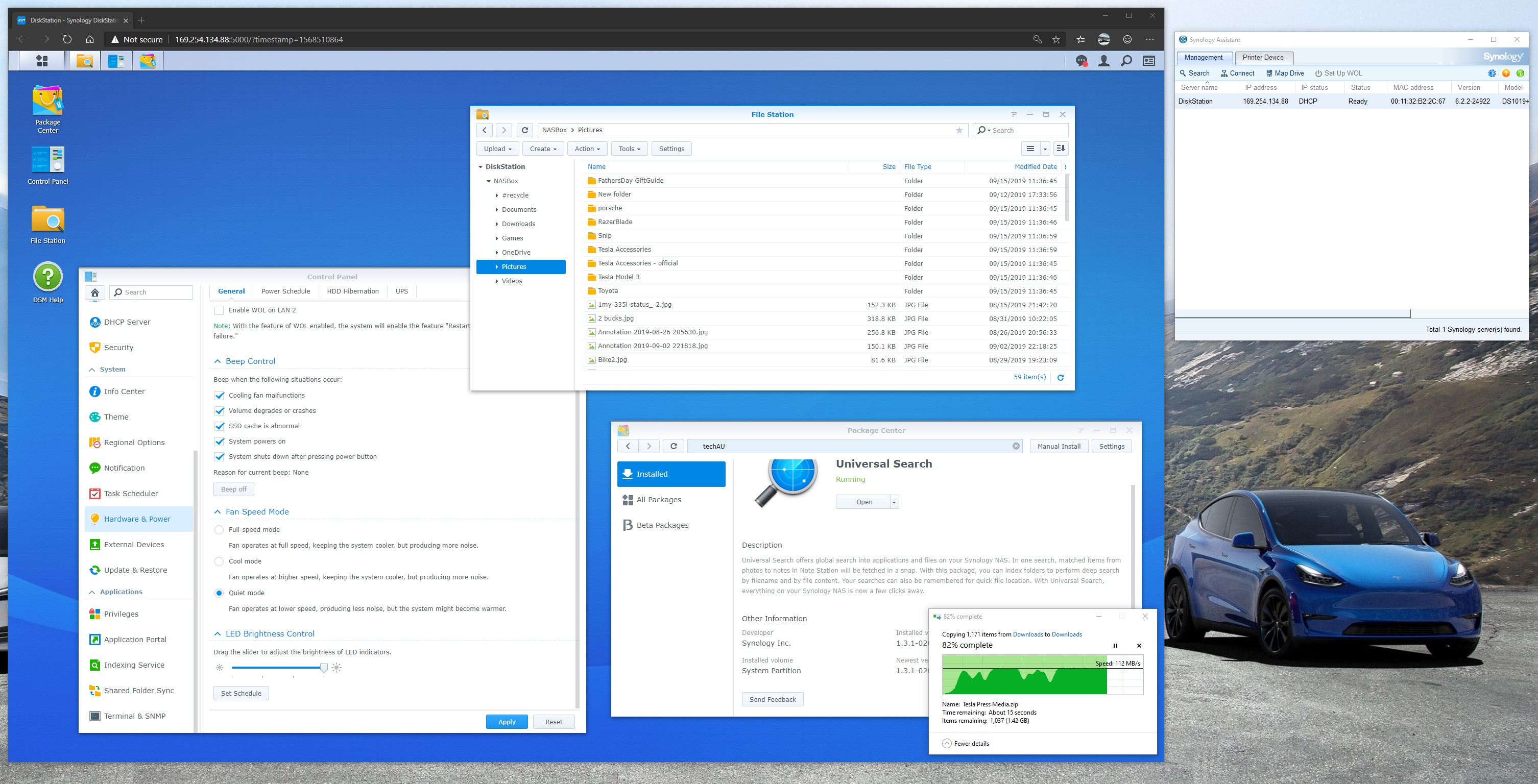
Task: Click the Control Panel taskbar icon
Action: coord(116,60)
